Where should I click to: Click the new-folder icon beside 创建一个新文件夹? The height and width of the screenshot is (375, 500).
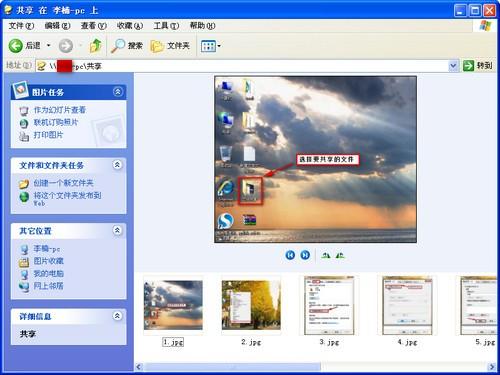point(24,184)
